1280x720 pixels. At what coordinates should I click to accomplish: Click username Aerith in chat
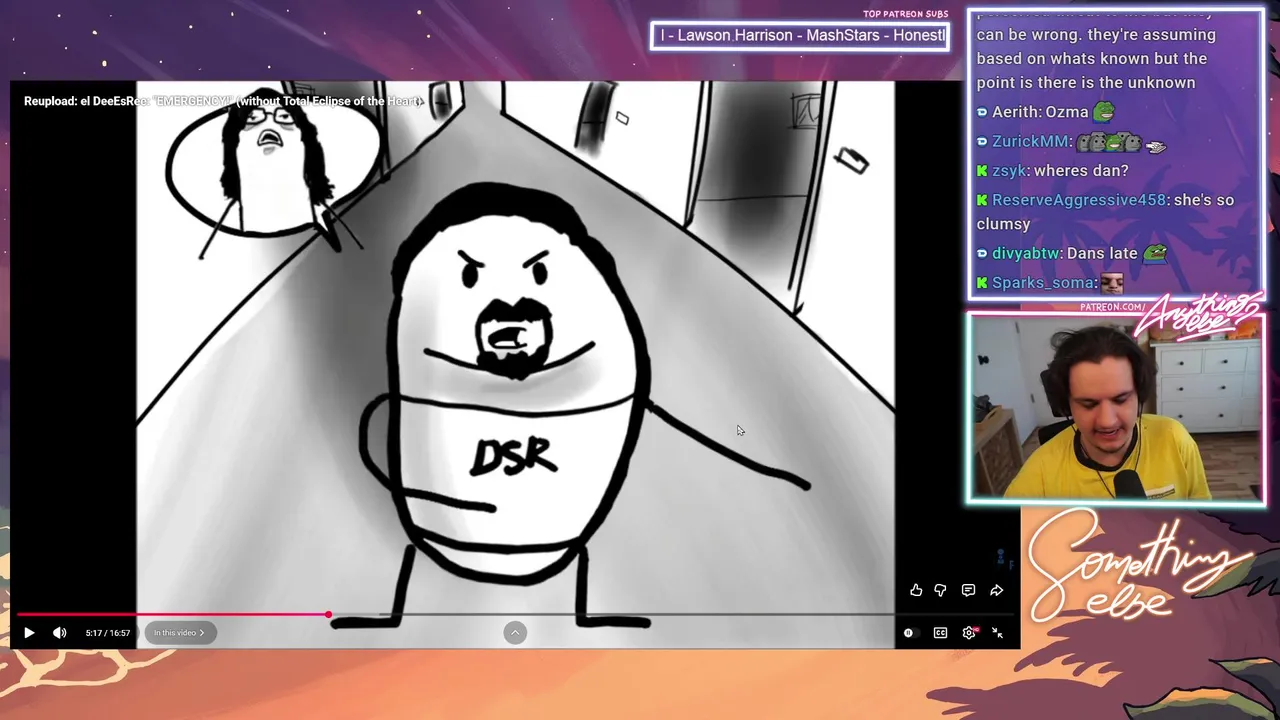[1013, 112]
